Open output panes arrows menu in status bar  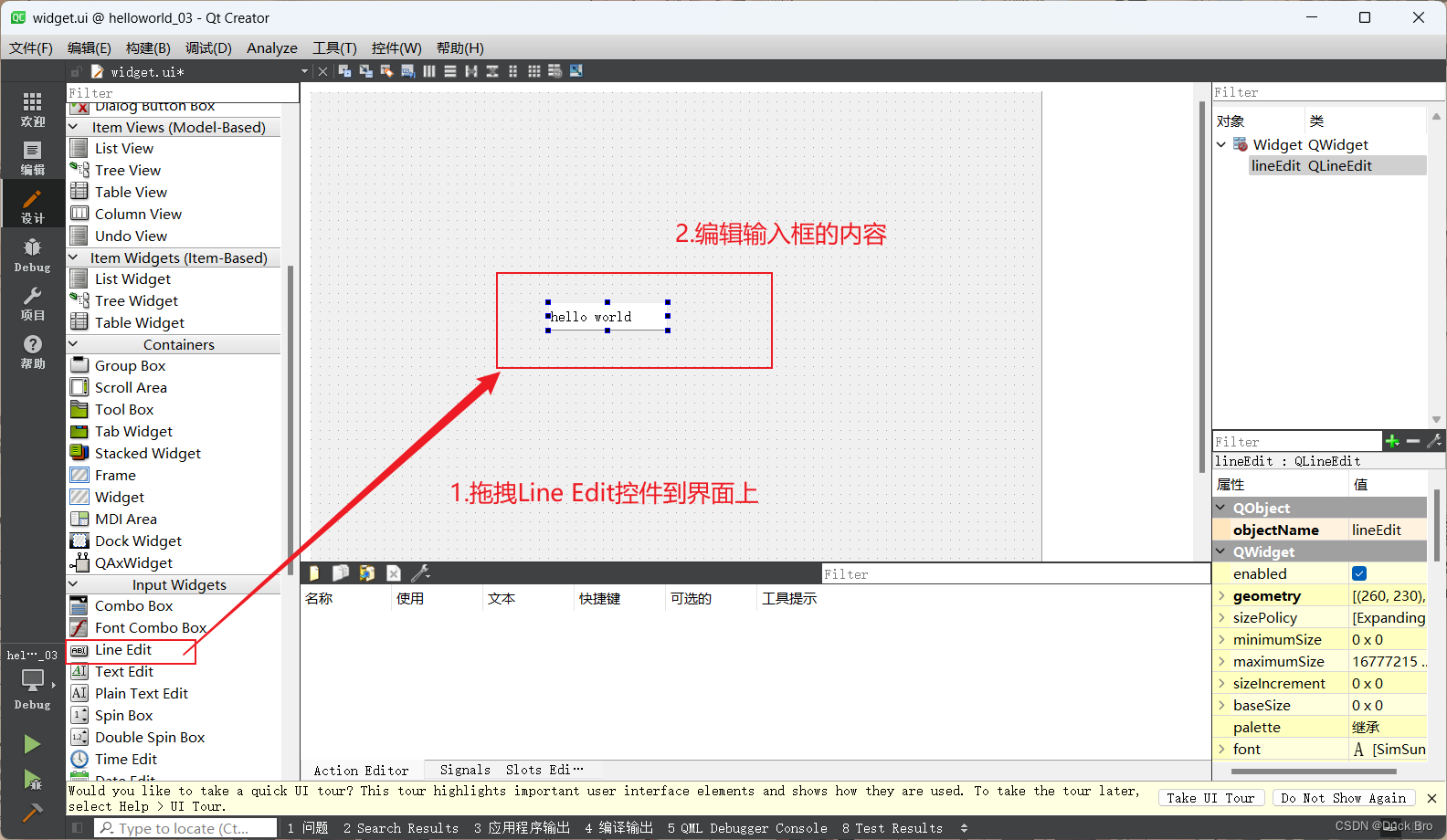pyautogui.click(x=964, y=828)
